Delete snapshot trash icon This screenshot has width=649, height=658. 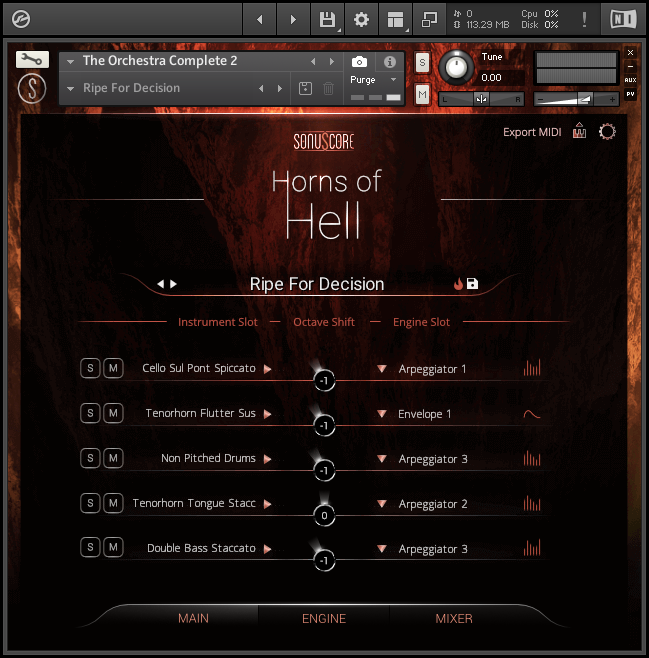pos(328,89)
